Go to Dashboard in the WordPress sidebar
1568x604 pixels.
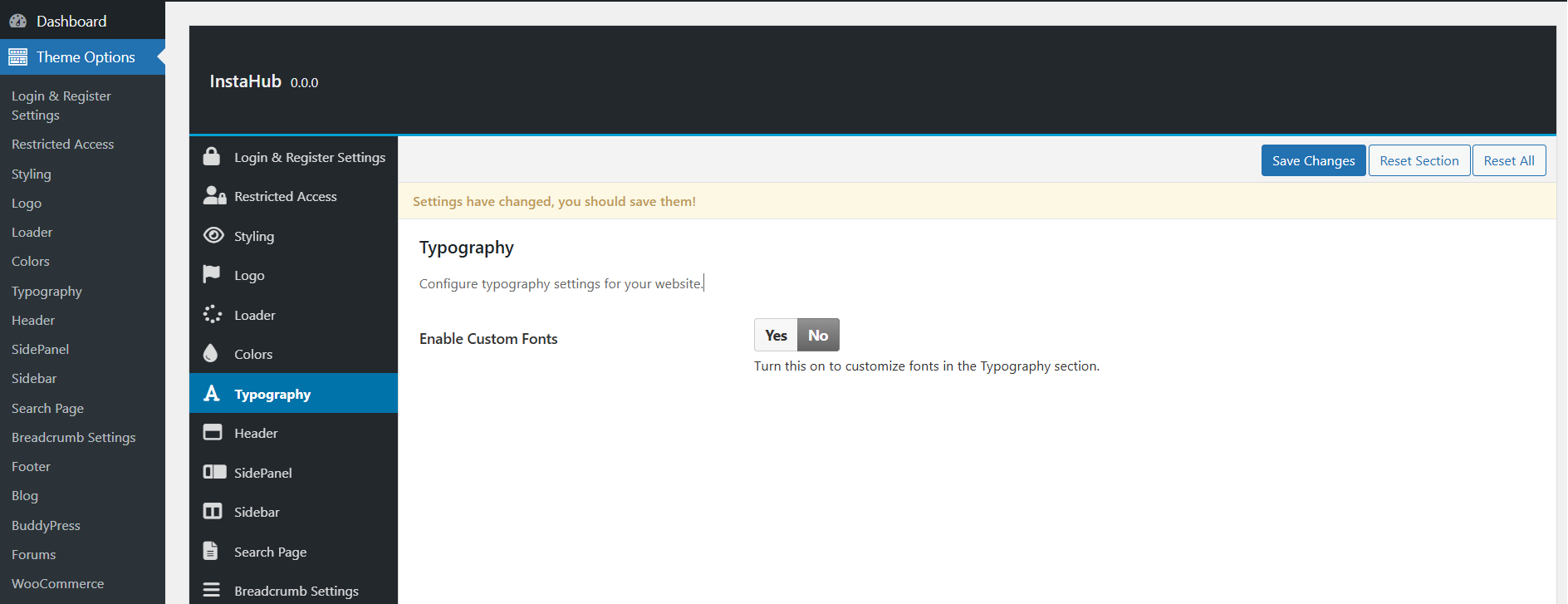[x=71, y=22]
